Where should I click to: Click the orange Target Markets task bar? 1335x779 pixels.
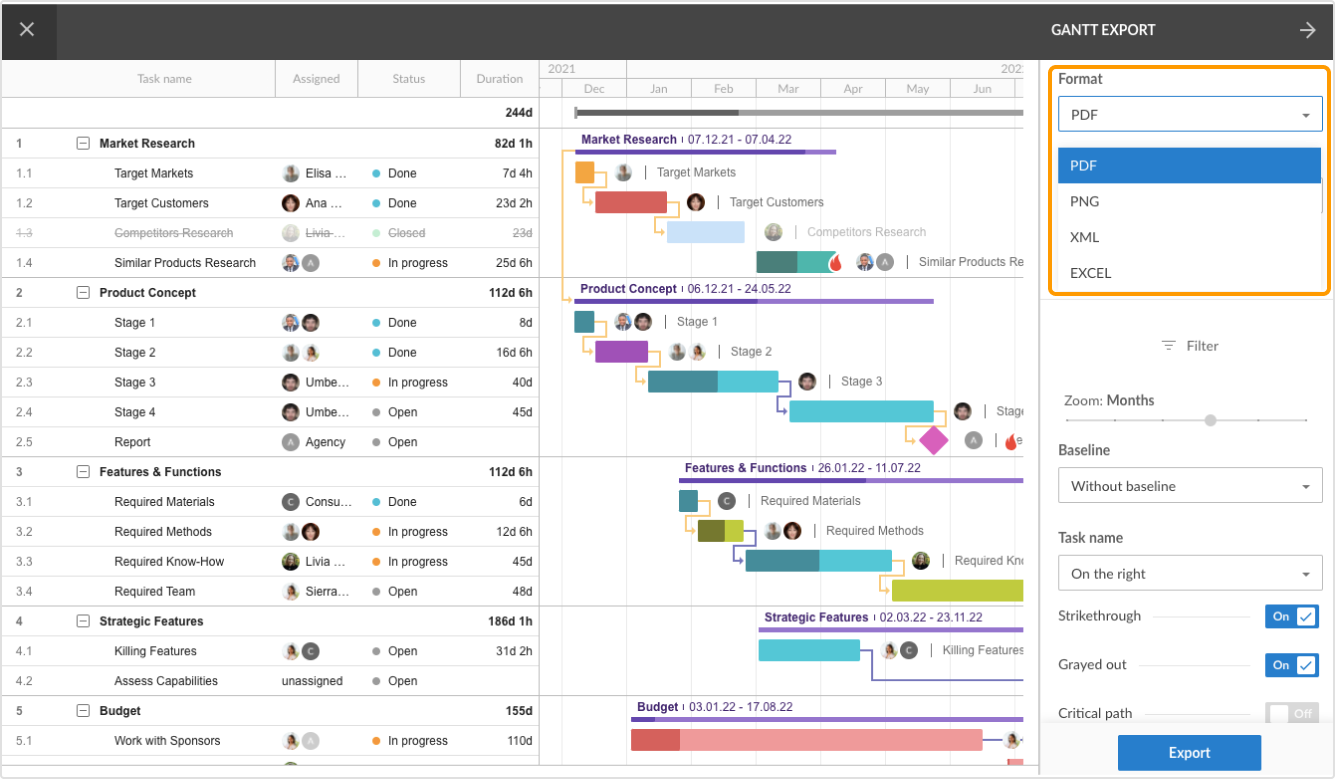tap(585, 172)
